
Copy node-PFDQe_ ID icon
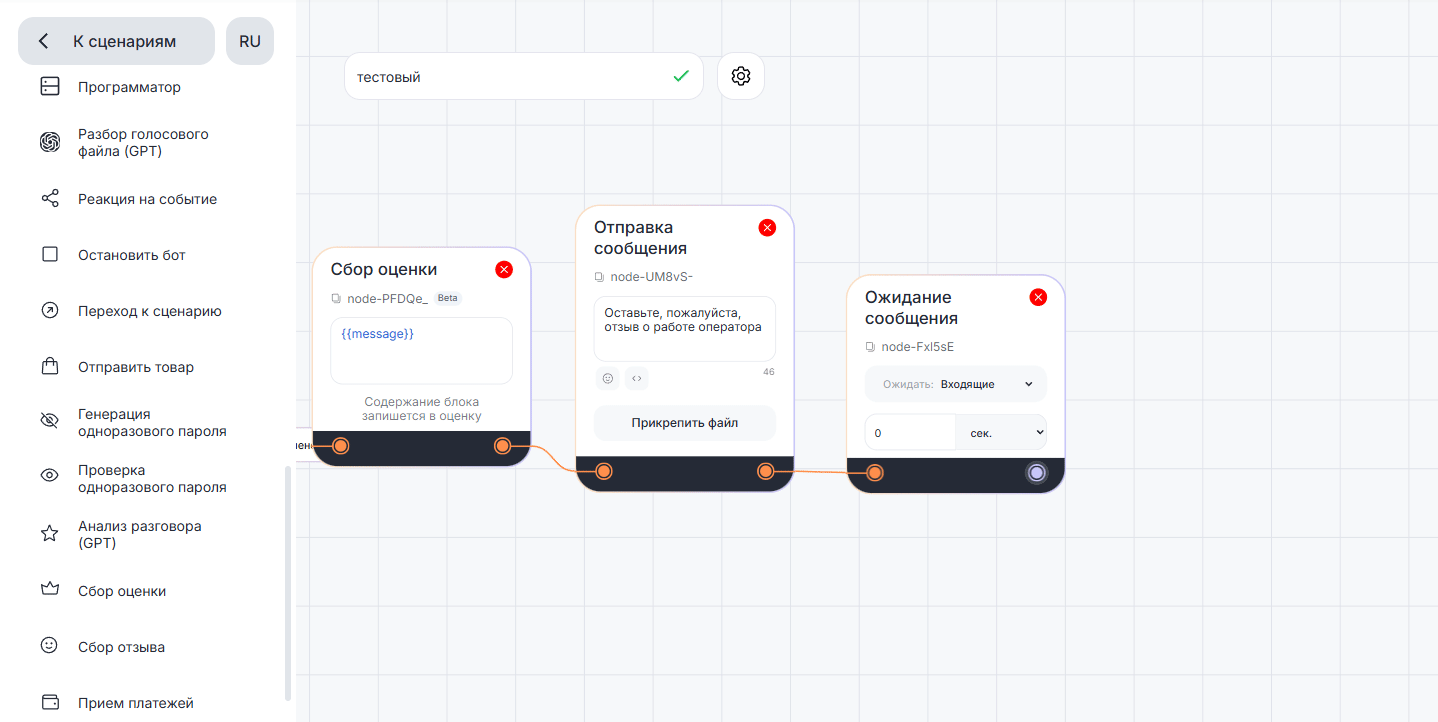337,298
